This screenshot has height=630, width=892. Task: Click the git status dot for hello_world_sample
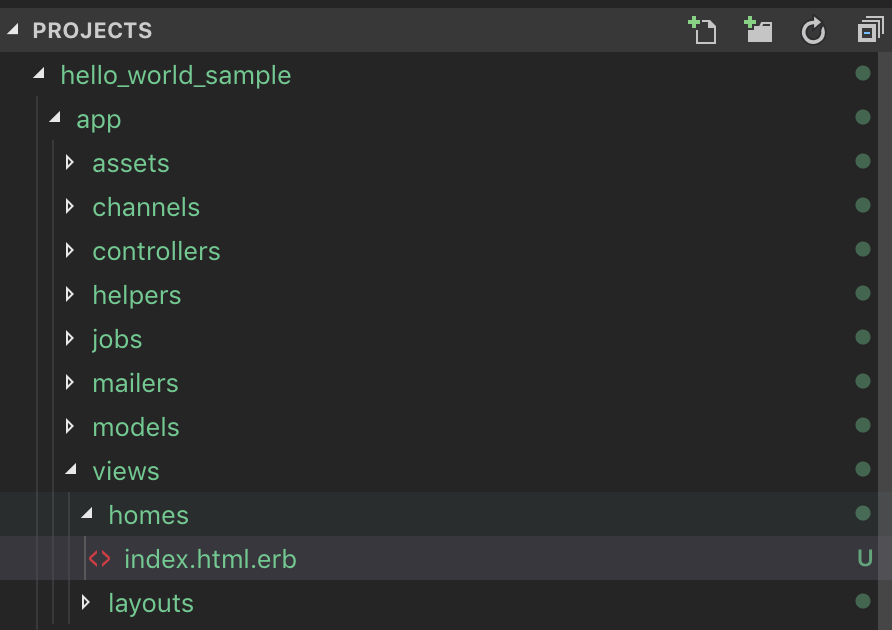pyautogui.click(x=863, y=74)
